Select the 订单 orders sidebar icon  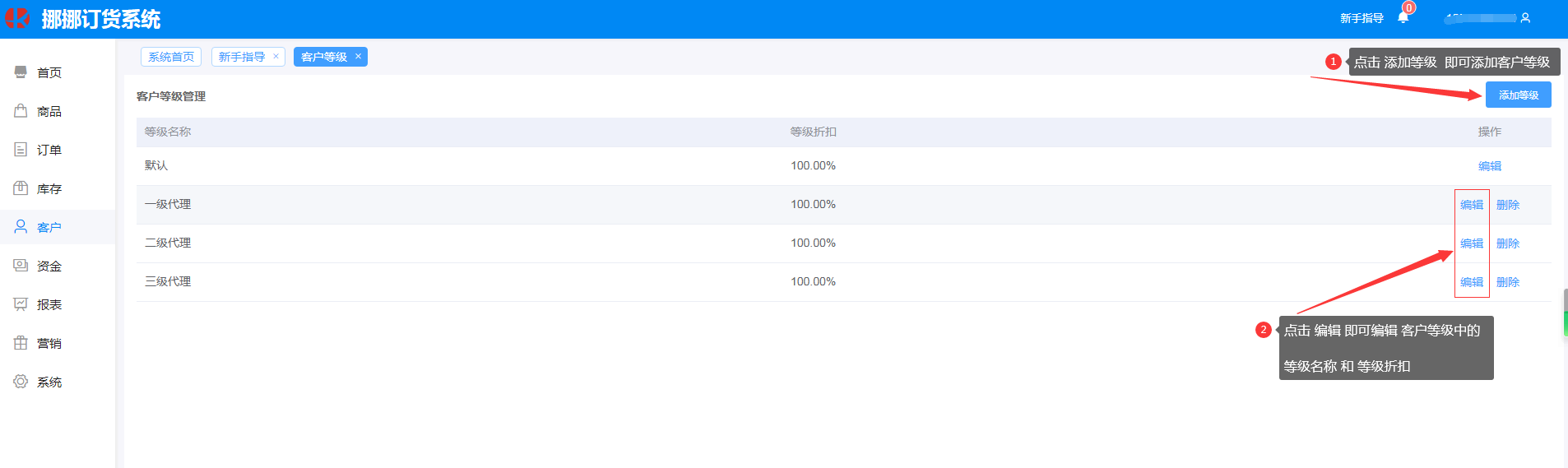point(21,150)
